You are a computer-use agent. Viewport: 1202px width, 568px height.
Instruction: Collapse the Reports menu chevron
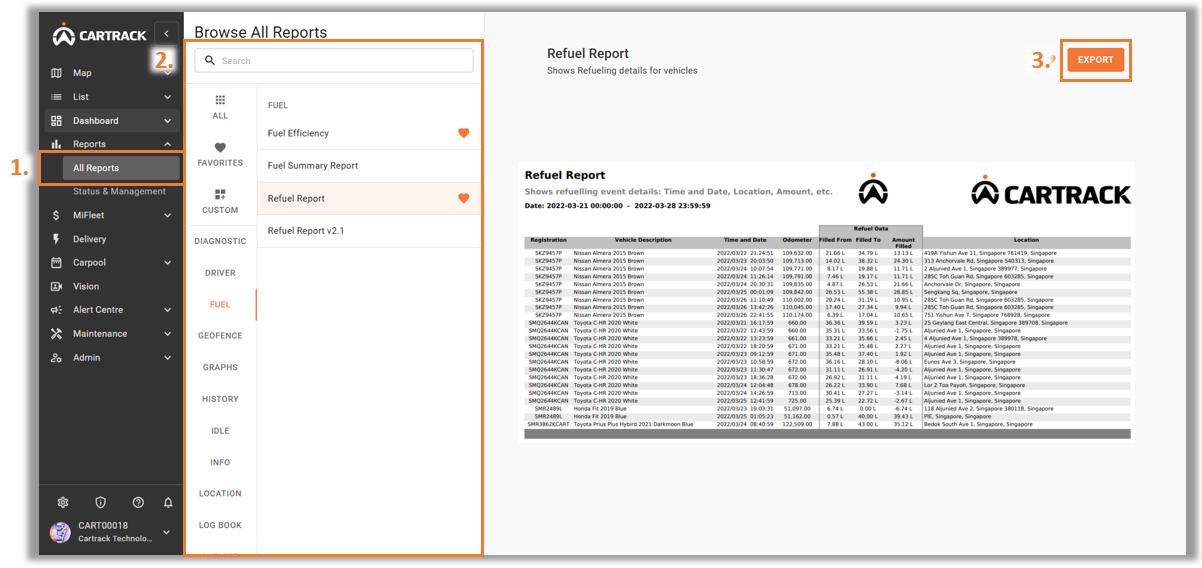[x=168, y=144]
